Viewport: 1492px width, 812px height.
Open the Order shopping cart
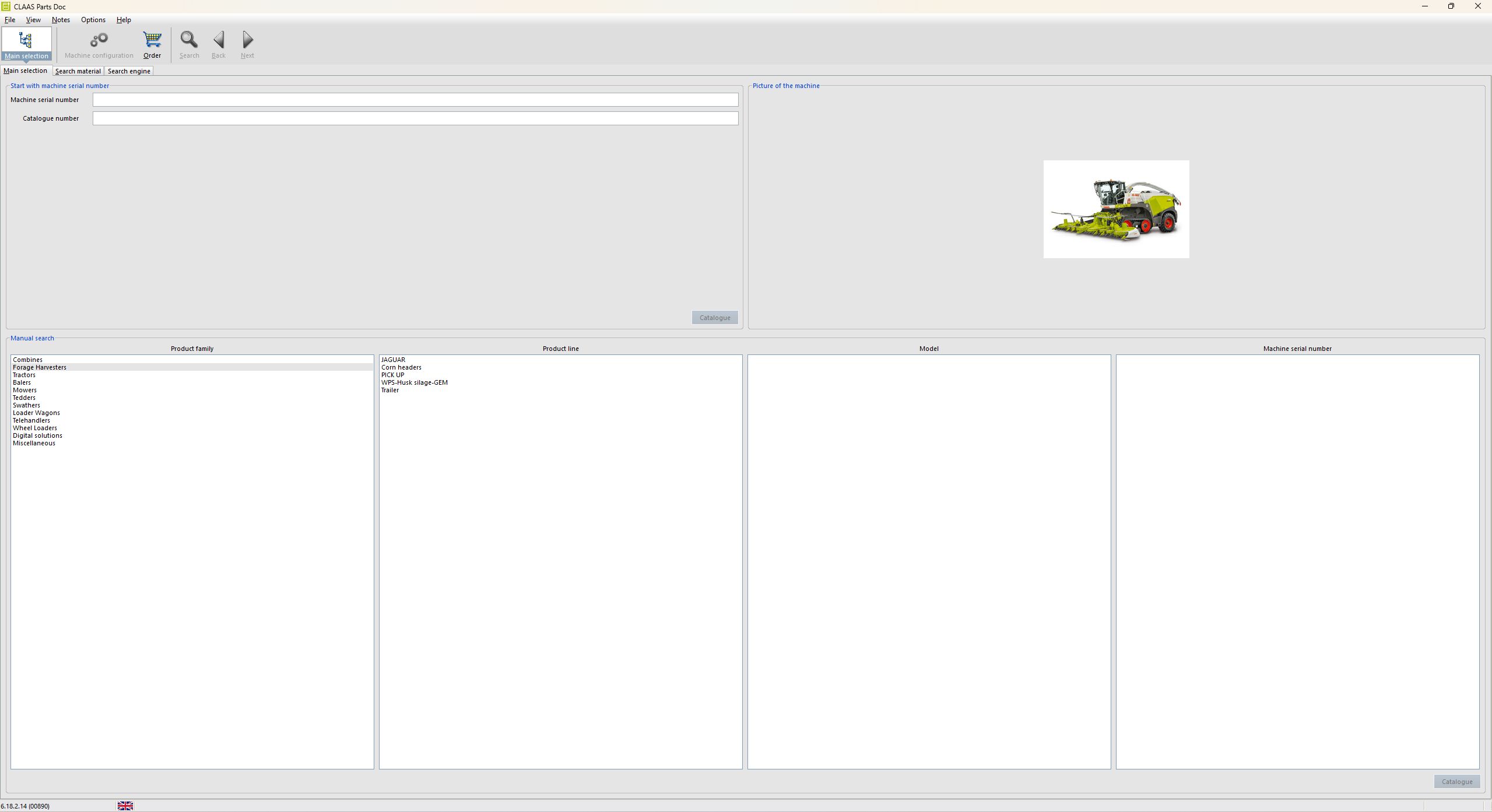tap(152, 40)
